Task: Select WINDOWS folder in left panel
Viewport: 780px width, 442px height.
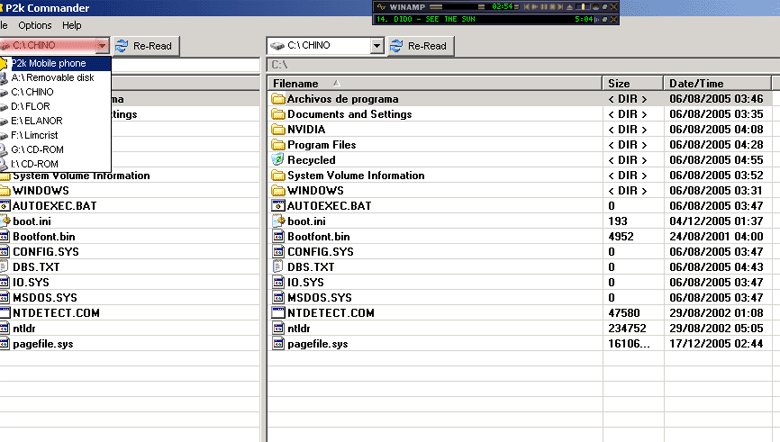Action: point(41,190)
